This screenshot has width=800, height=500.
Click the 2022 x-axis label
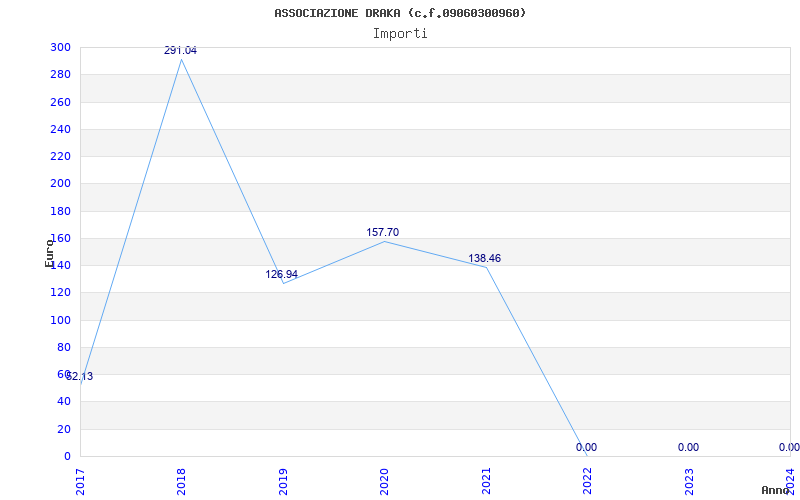[x=587, y=482]
